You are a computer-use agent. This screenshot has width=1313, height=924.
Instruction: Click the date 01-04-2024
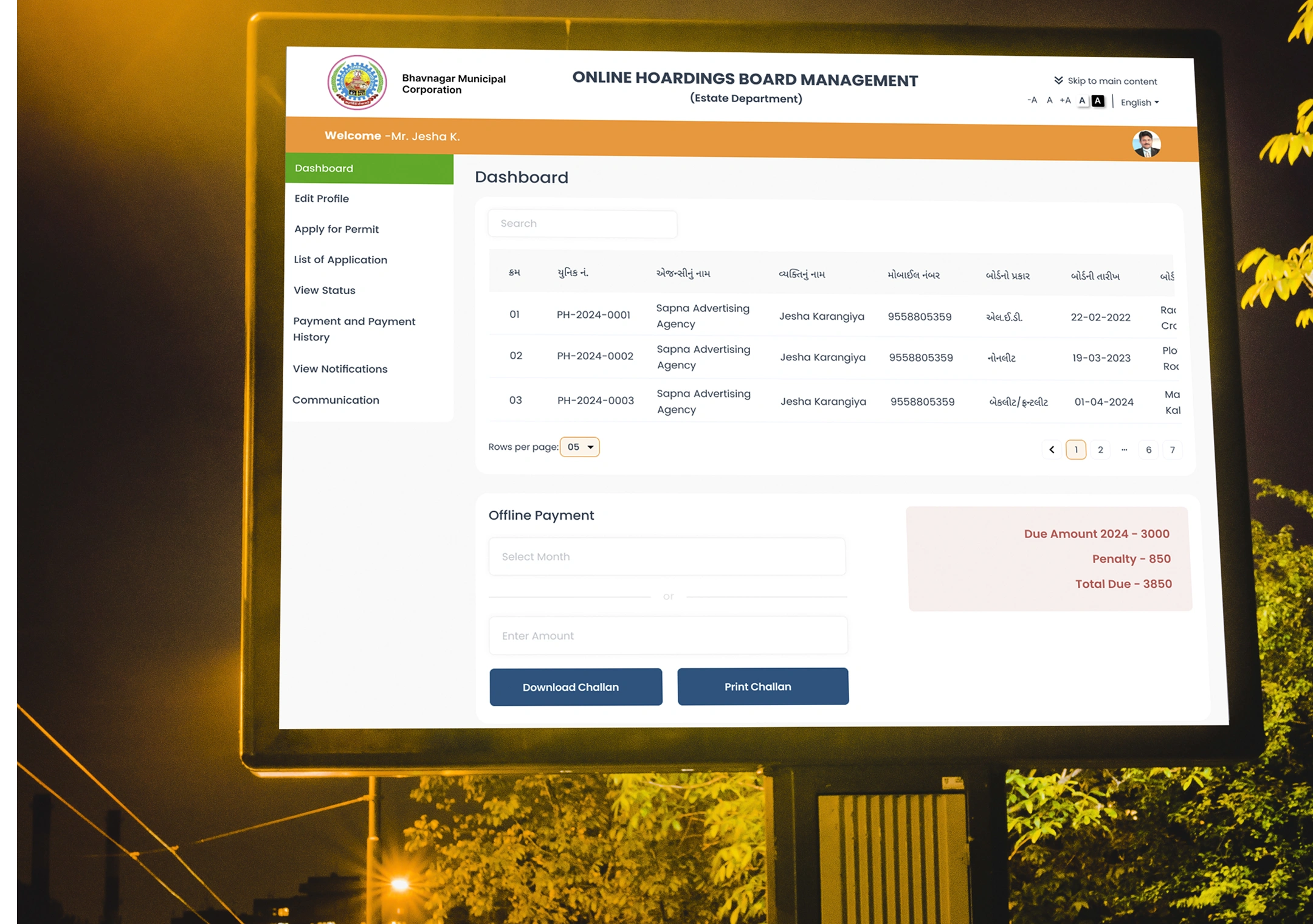click(x=1104, y=402)
